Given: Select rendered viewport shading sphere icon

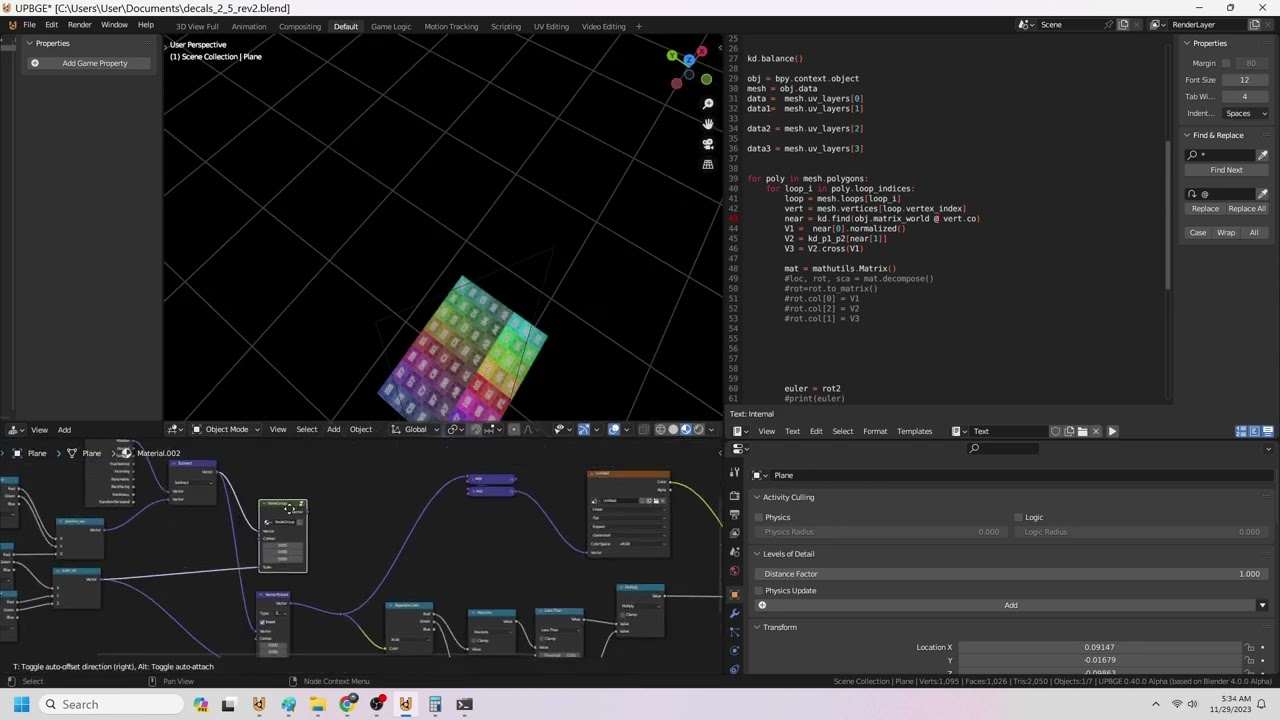Looking at the screenshot, I should [698, 430].
